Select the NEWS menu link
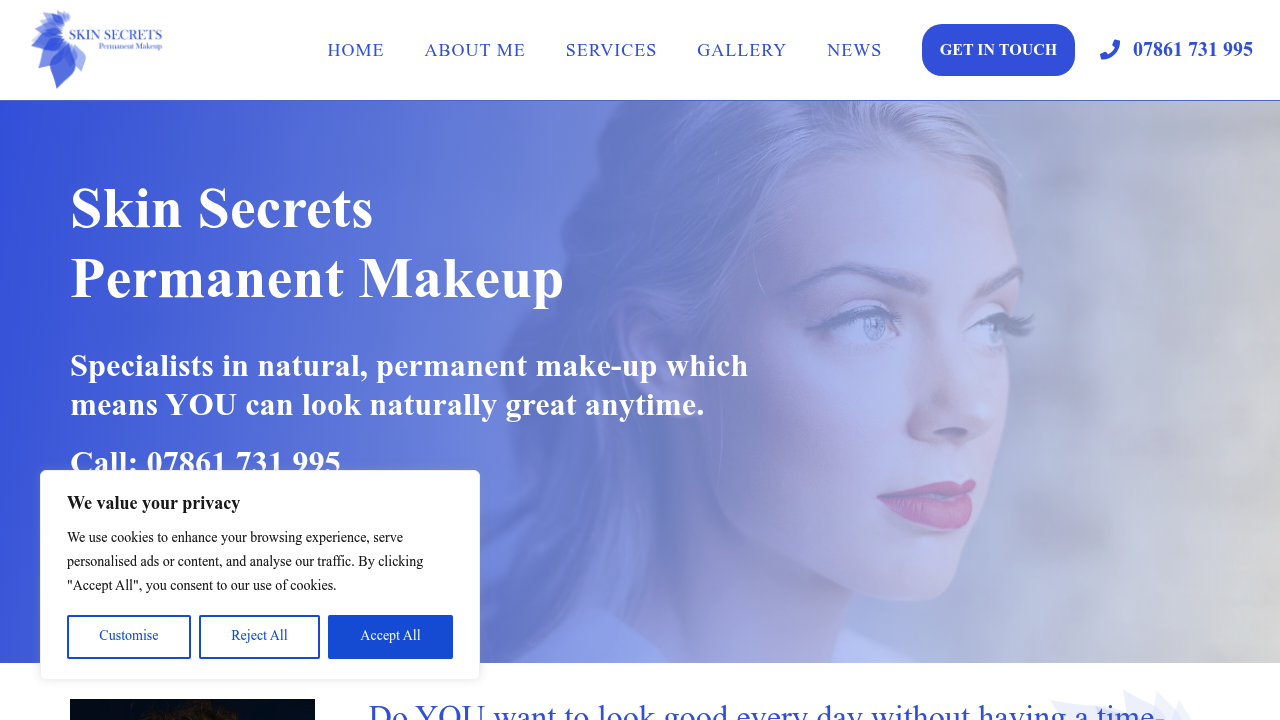Screen dimensions: 1280x720 coord(854,50)
